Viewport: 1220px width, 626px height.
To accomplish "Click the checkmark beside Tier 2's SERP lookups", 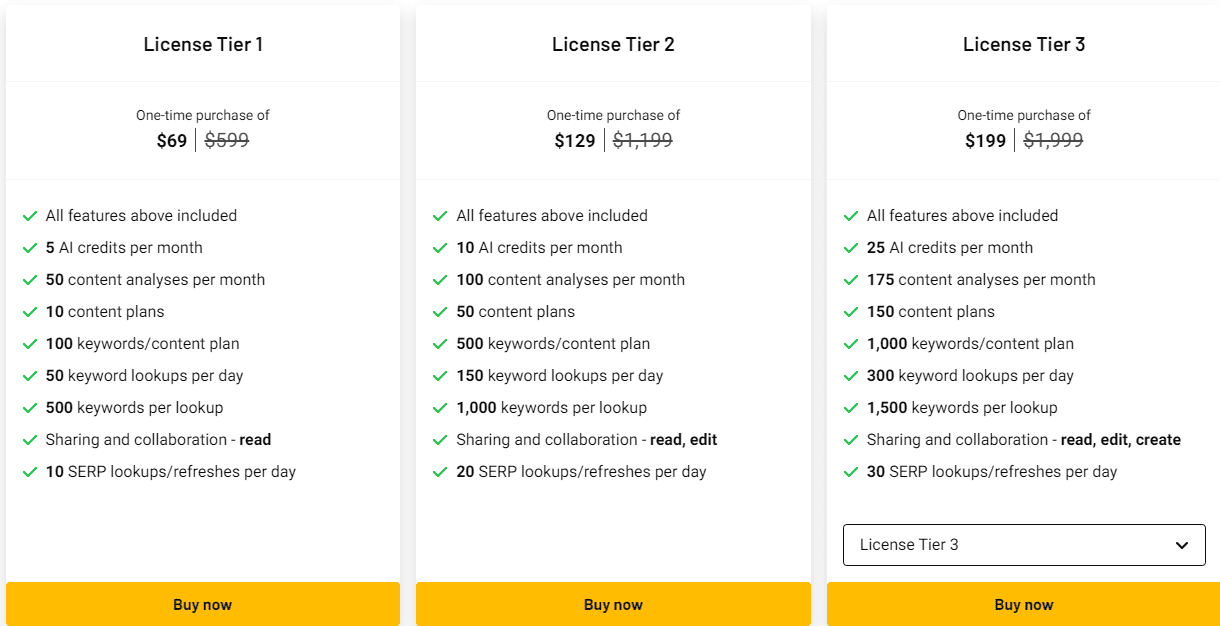I will pos(440,471).
